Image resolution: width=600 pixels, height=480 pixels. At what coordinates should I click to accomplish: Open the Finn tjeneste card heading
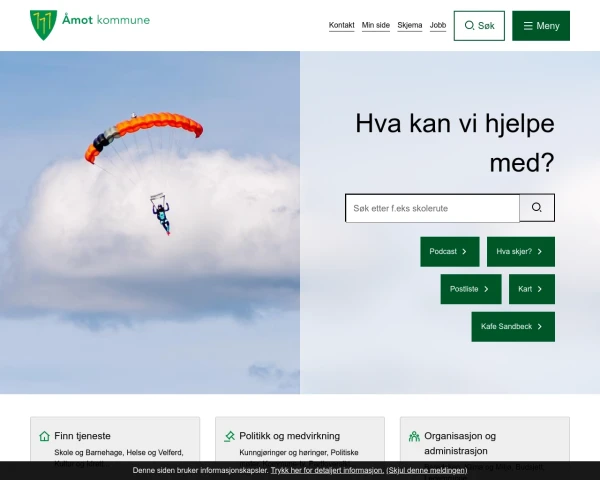pyautogui.click(x=82, y=436)
